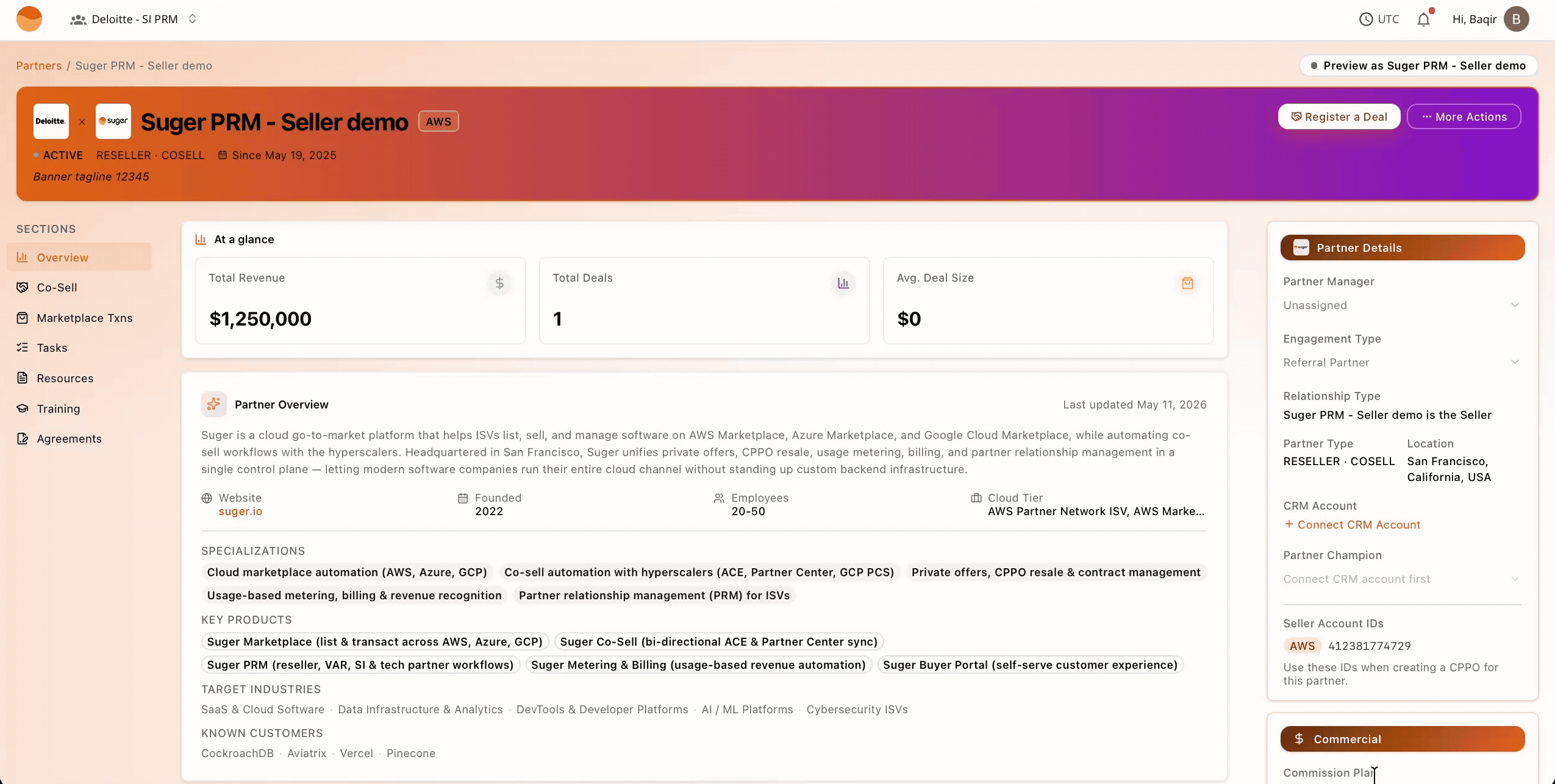The width and height of the screenshot is (1555, 784).
Task: Click the Total Deals chart icon
Action: point(843,283)
